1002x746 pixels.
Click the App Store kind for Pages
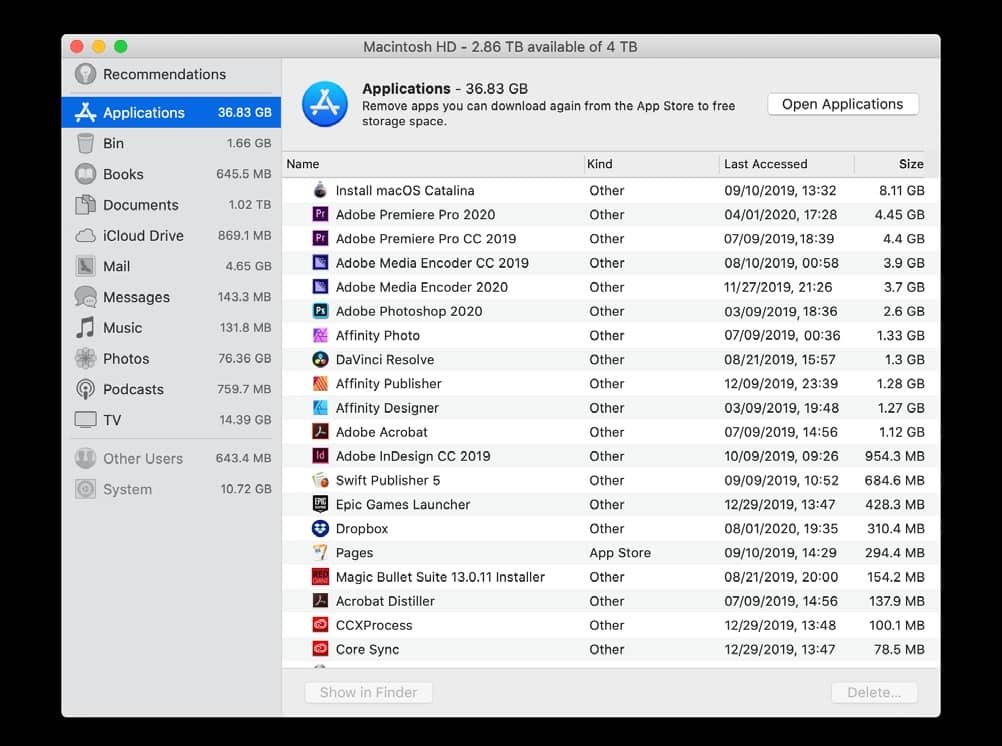coord(620,553)
